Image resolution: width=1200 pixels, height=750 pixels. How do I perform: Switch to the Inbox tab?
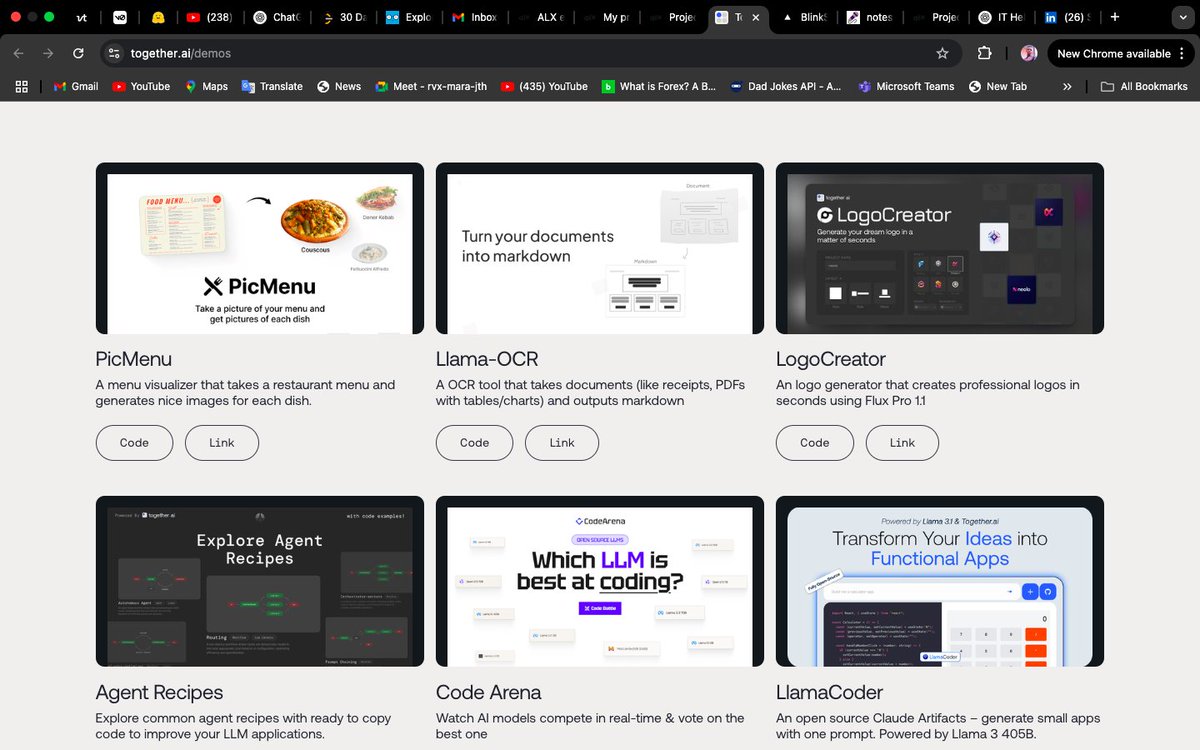pyautogui.click(x=474, y=17)
